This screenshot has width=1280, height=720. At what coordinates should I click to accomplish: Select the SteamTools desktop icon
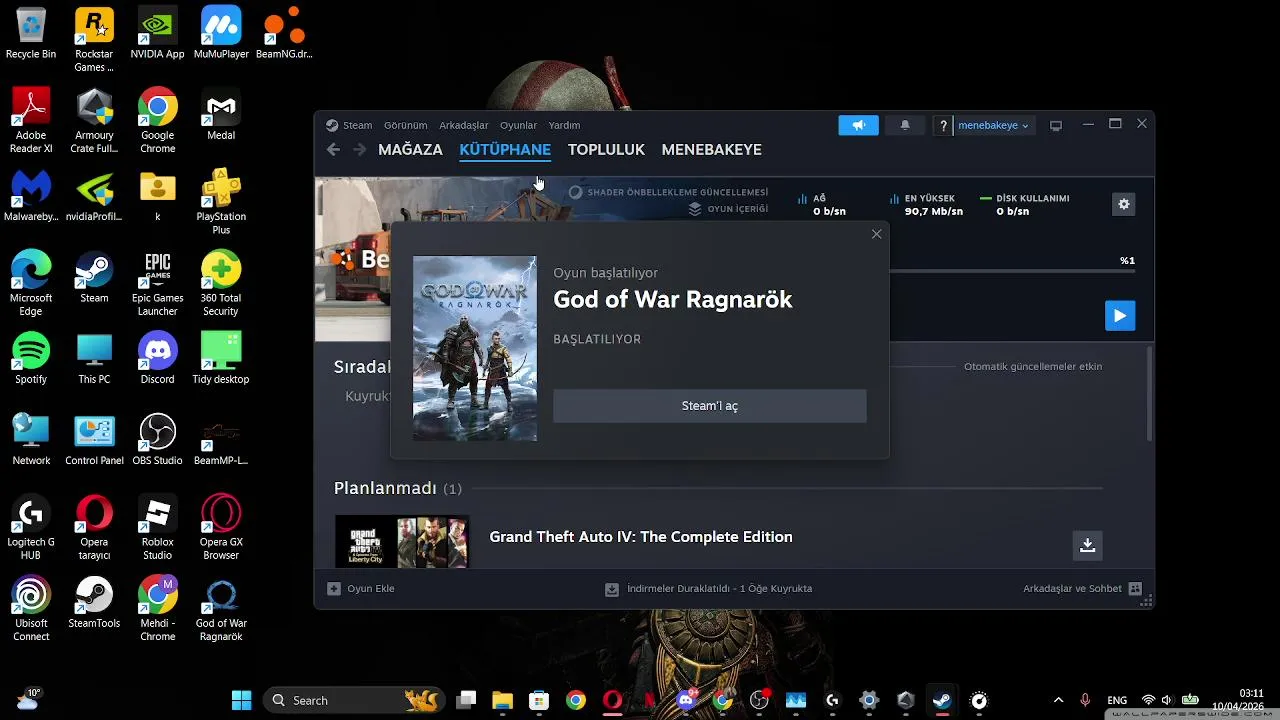coord(94,602)
